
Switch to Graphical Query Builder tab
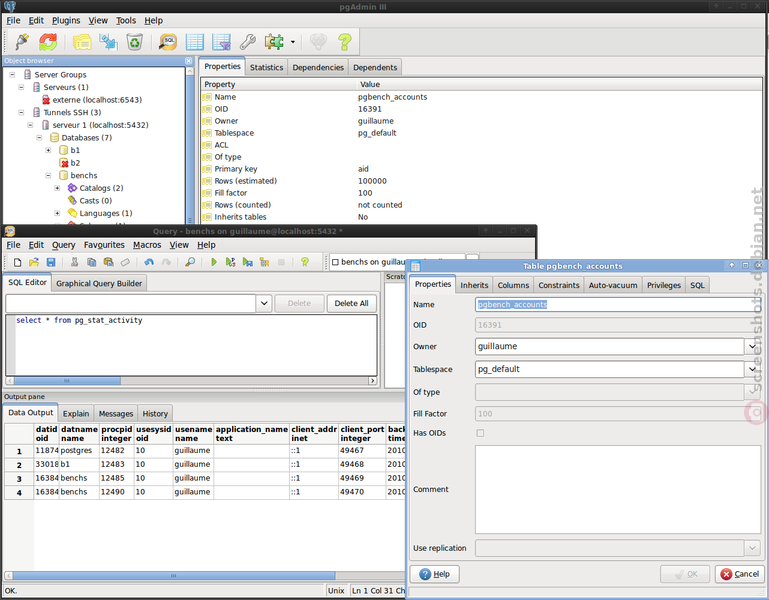coord(99,284)
